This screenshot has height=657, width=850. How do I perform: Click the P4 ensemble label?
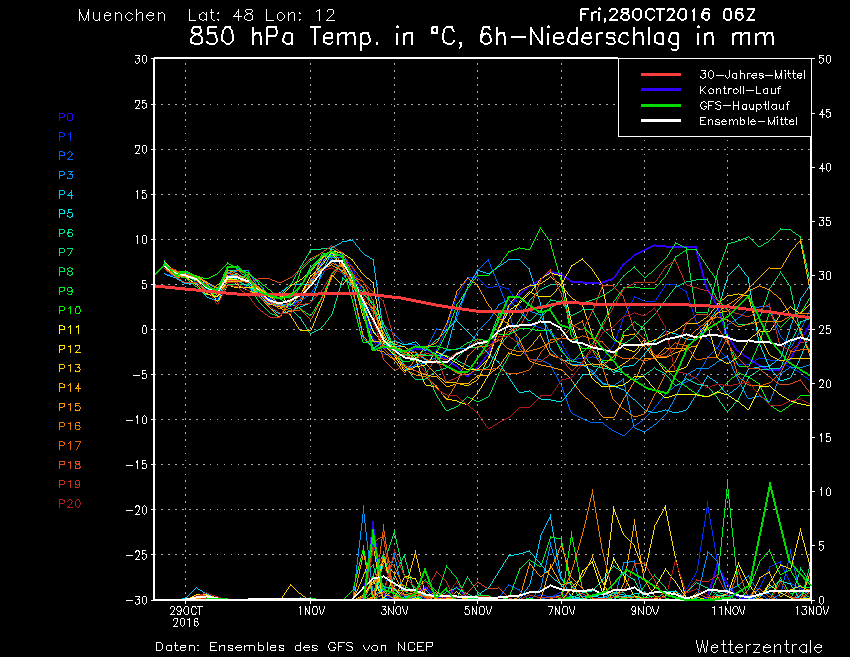[x=66, y=194]
